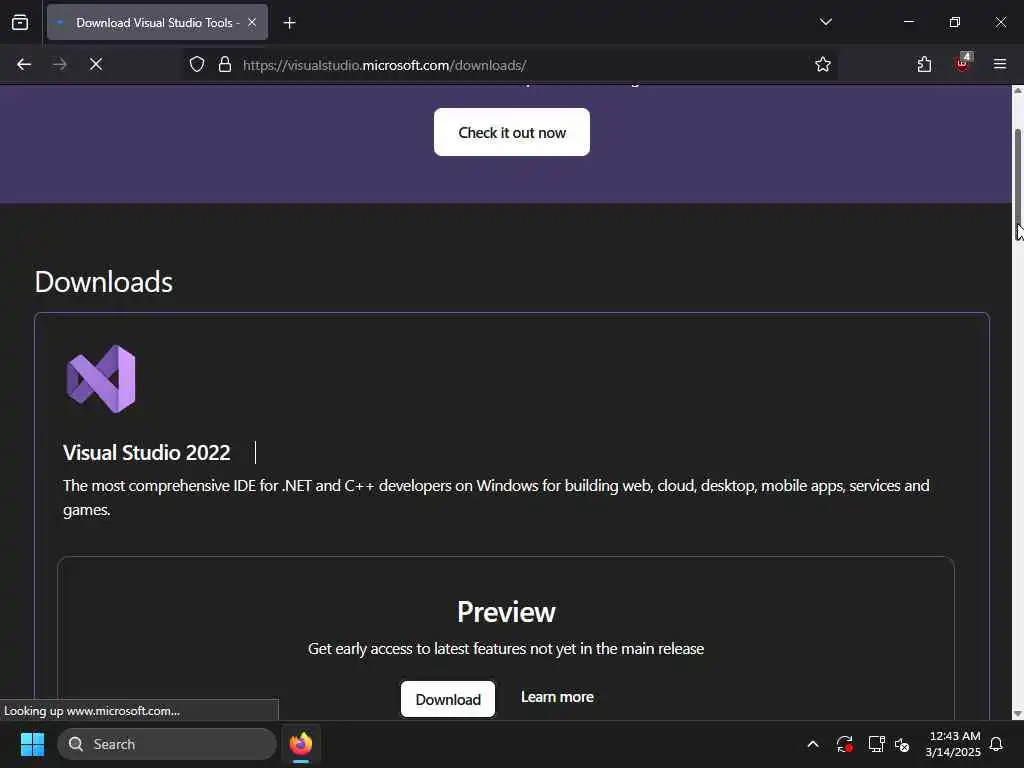This screenshot has height=768, width=1024.
Task: Open the uBlock Origin extension icon
Action: (x=962, y=63)
